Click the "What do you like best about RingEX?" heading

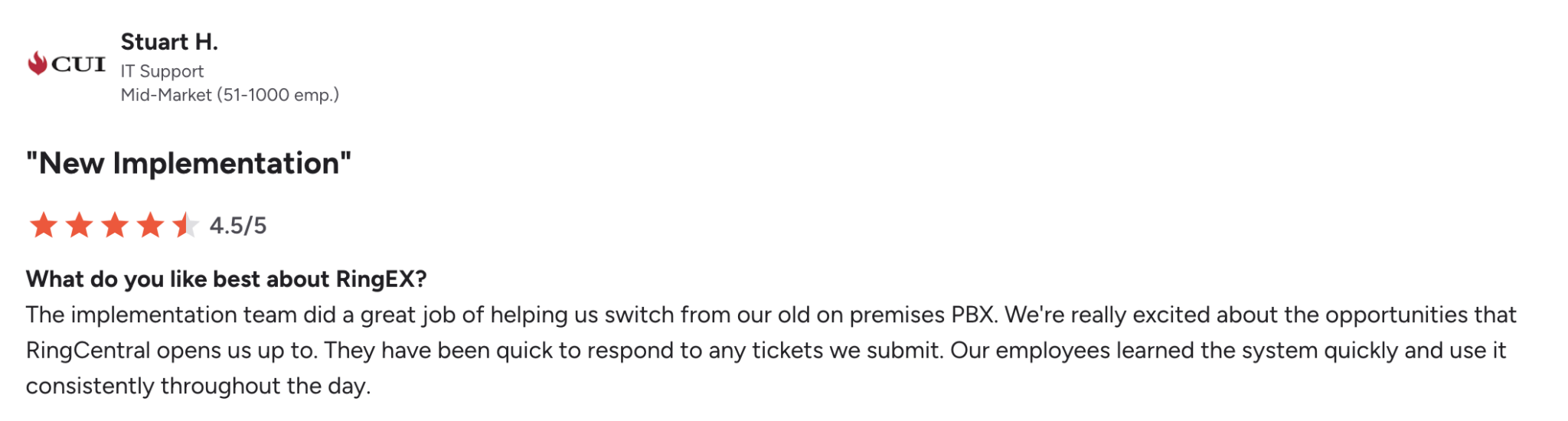pyautogui.click(x=226, y=279)
